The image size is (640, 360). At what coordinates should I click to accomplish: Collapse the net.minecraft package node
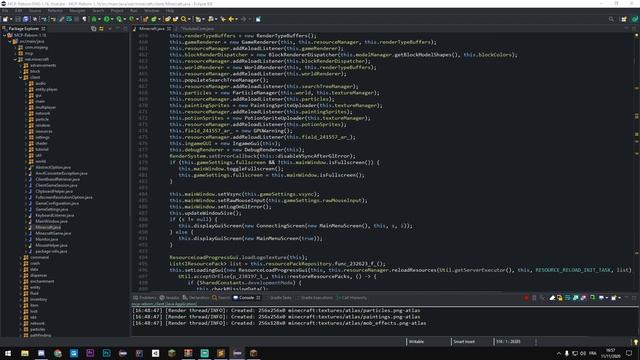click(16, 59)
